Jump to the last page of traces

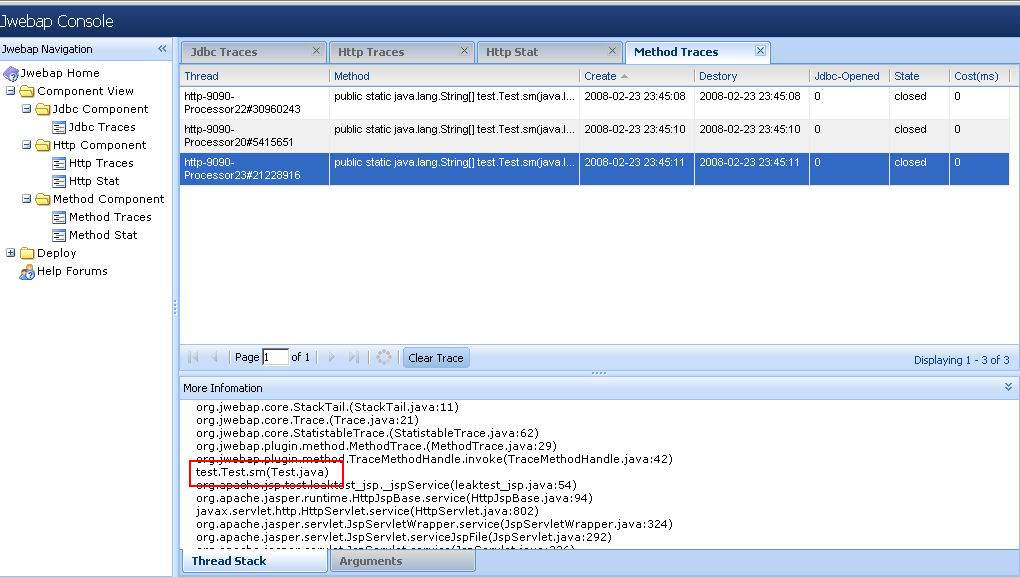(x=353, y=357)
